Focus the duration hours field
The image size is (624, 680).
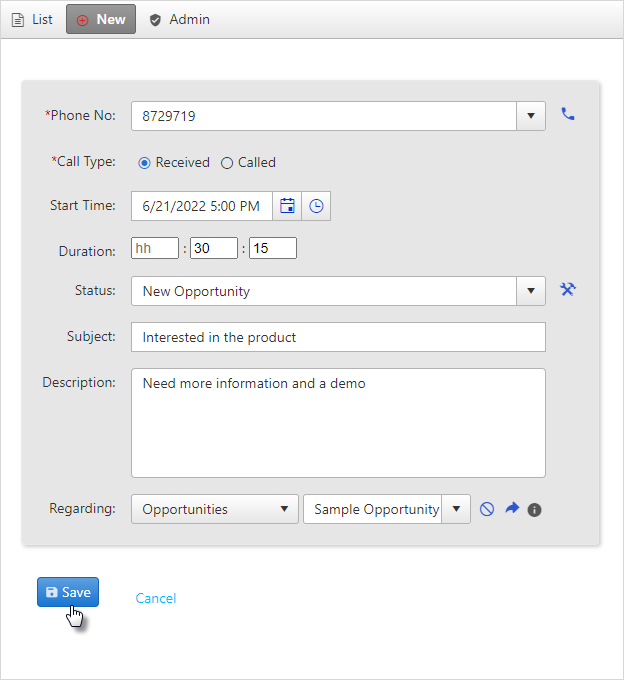pos(155,248)
